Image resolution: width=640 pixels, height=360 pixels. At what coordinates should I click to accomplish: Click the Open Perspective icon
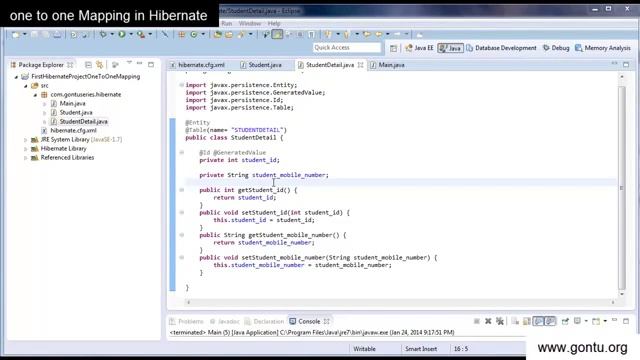point(393,48)
